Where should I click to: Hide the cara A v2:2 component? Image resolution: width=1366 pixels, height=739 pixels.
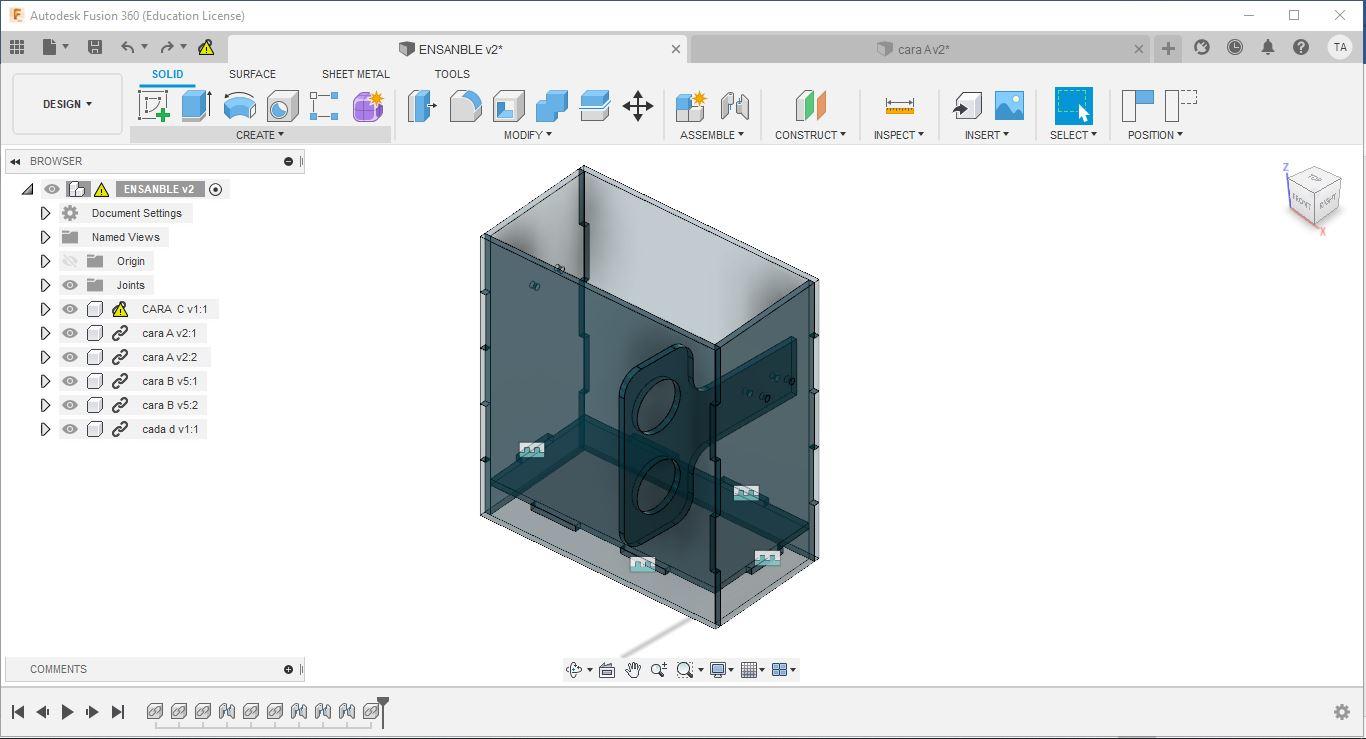[70, 357]
